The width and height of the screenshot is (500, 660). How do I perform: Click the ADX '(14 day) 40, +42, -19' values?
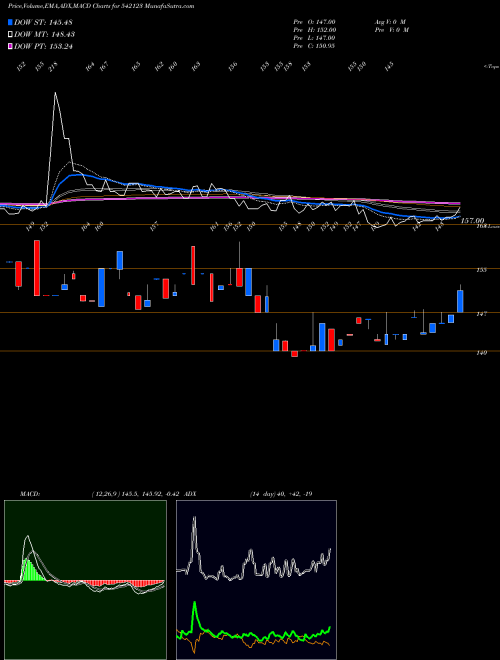(281, 493)
